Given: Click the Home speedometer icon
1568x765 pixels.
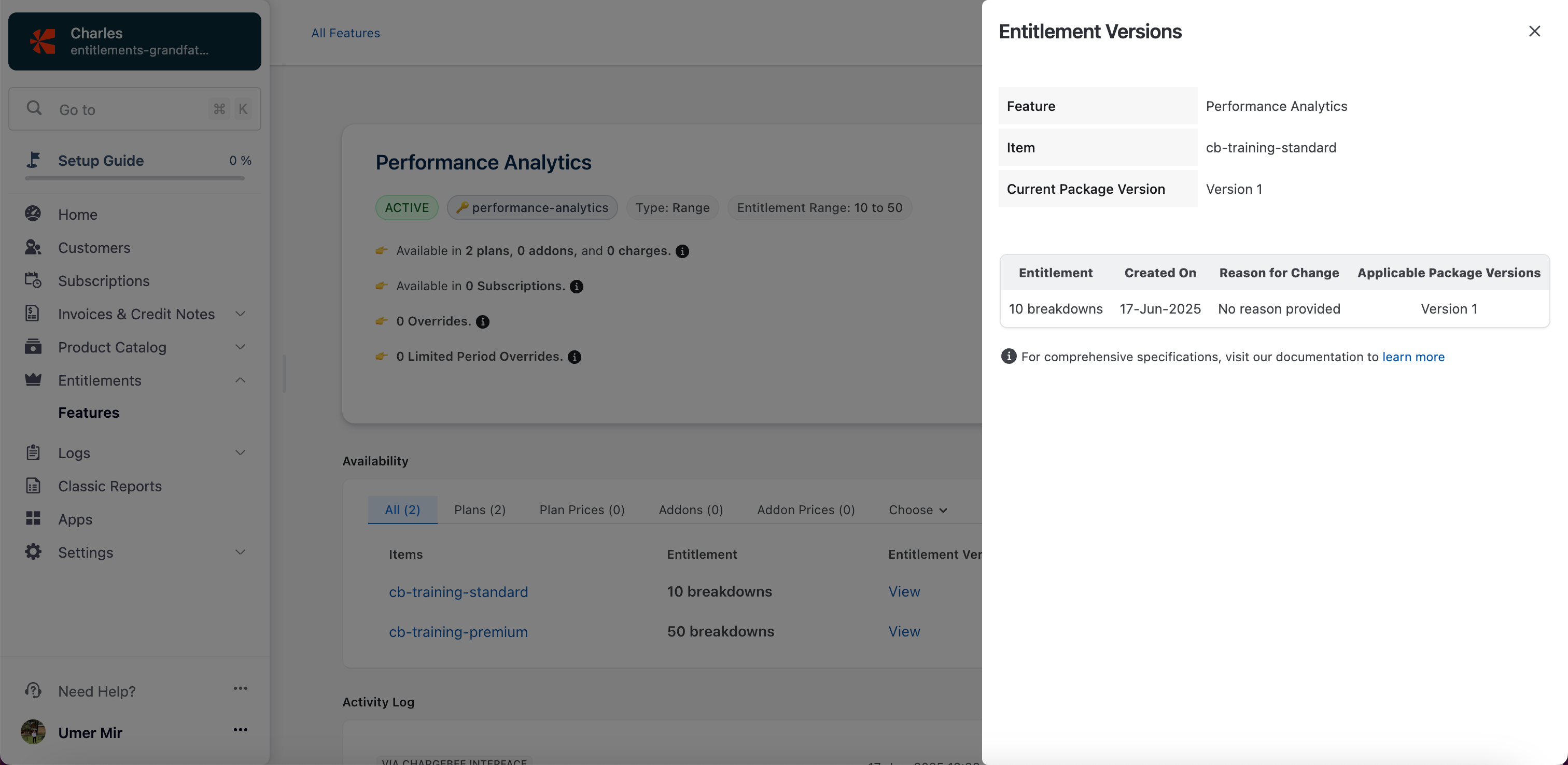Looking at the screenshot, I should pyautogui.click(x=33, y=214).
